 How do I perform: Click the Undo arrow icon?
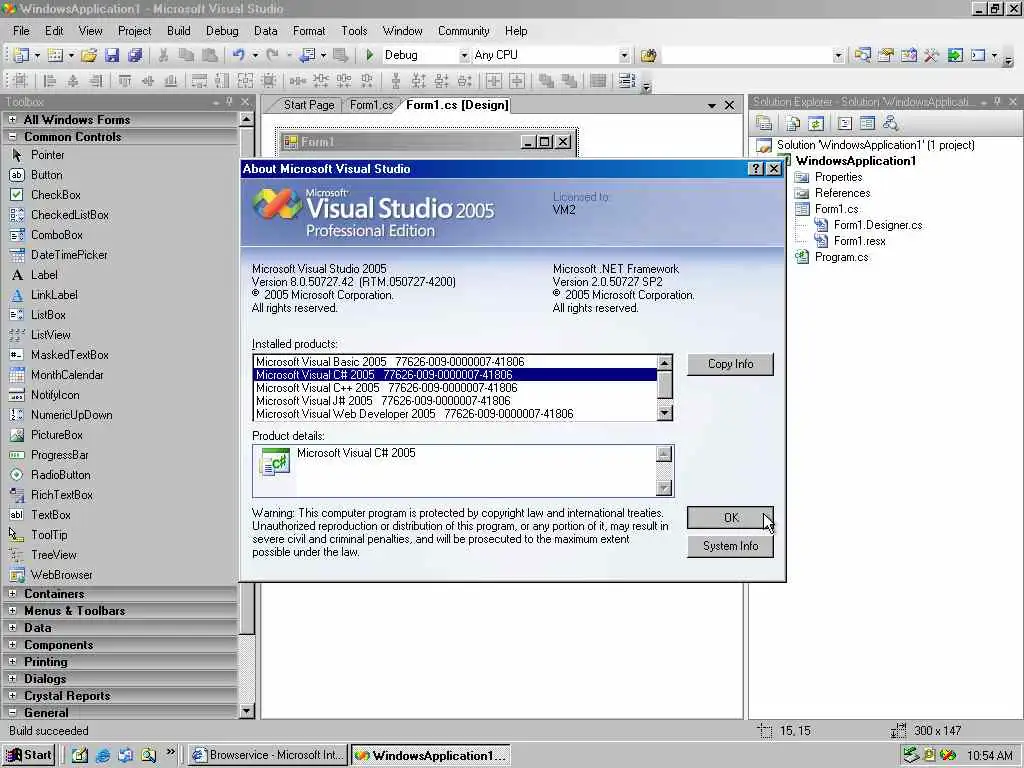point(239,56)
